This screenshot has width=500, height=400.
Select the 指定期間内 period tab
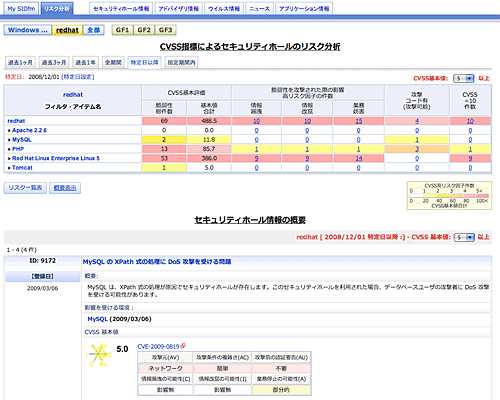tap(182, 62)
